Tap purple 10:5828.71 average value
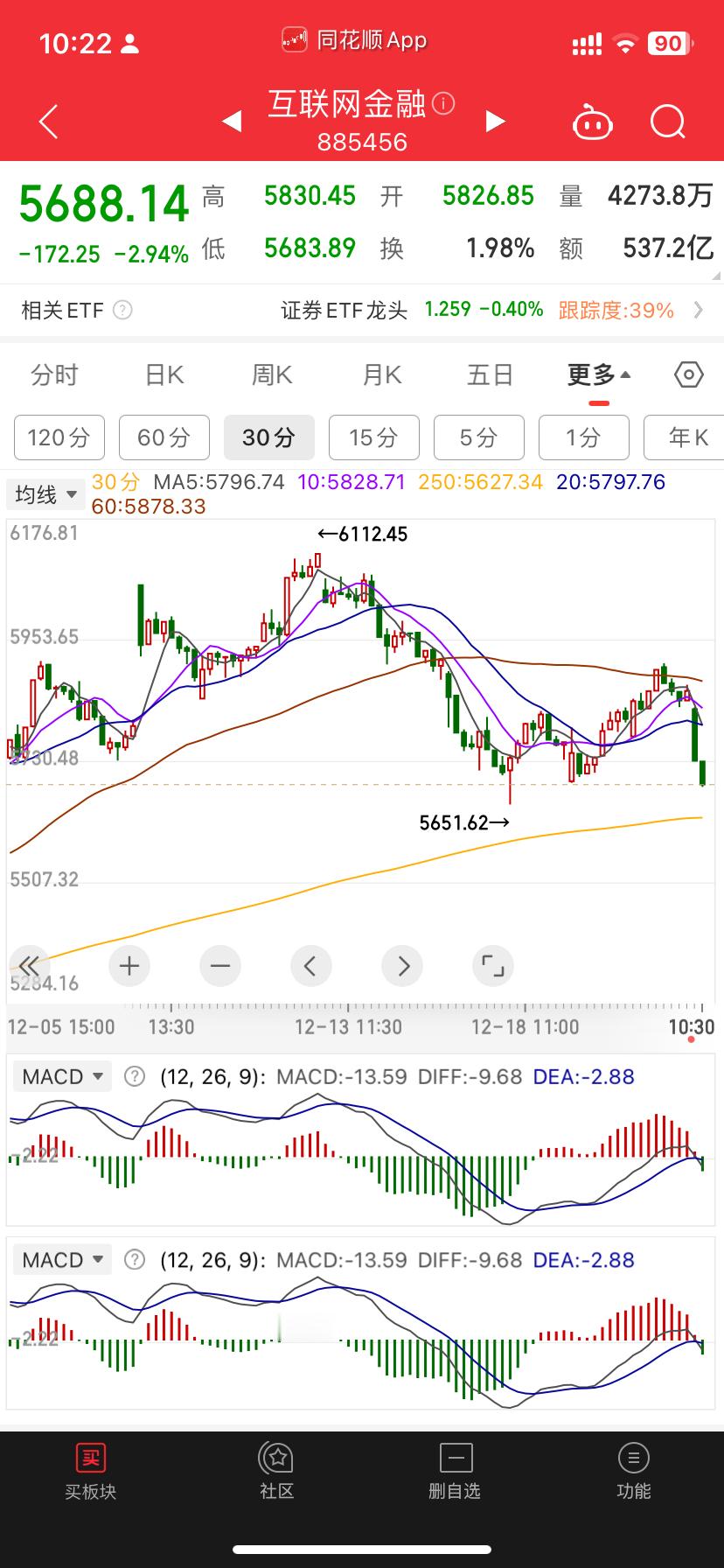The height and width of the screenshot is (1568, 724). pyautogui.click(x=352, y=482)
